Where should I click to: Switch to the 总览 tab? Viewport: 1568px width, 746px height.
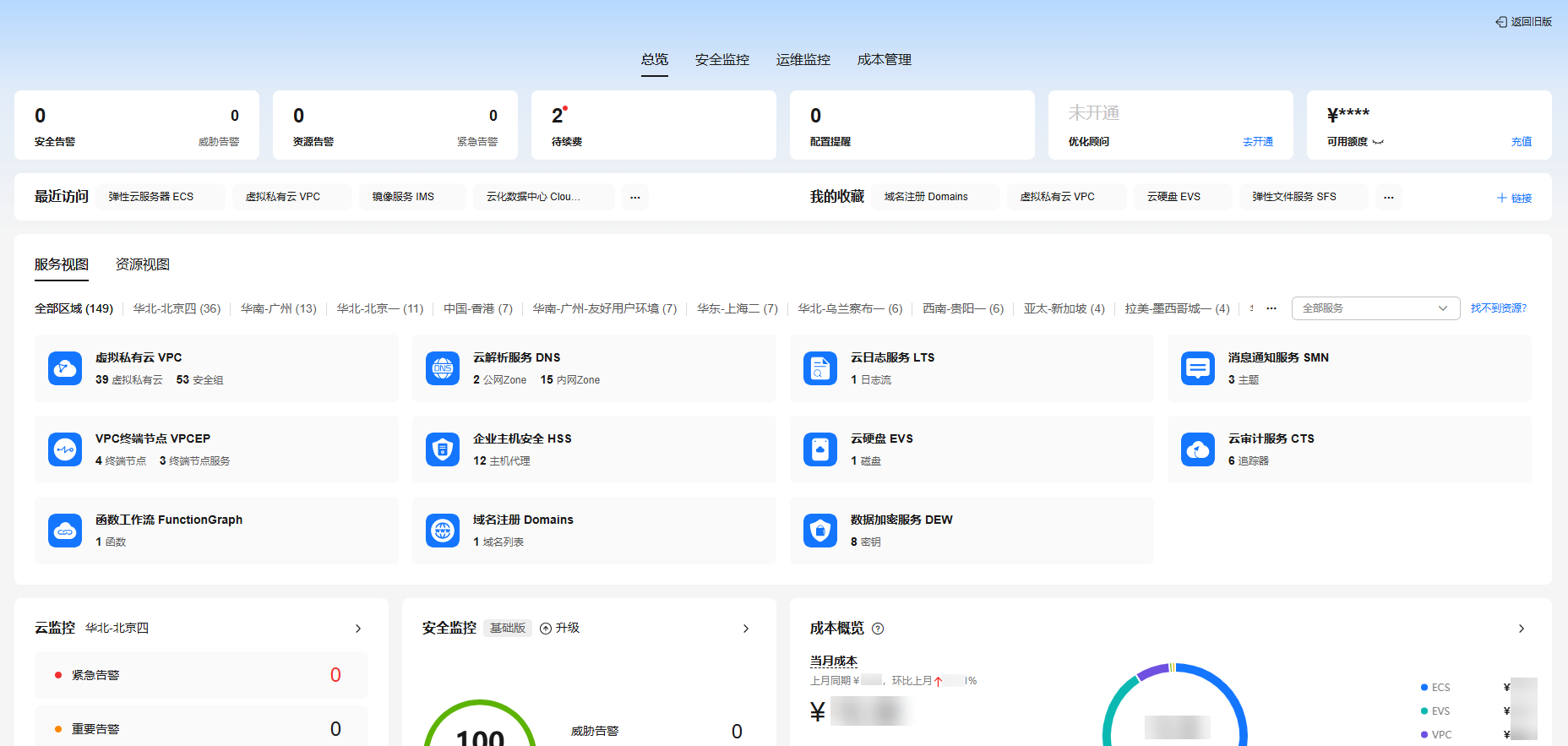tap(655, 59)
